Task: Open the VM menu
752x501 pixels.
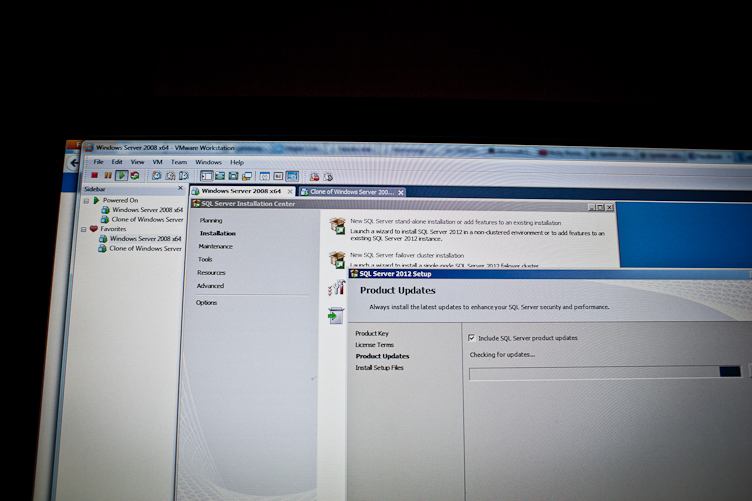Action: (x=158, y=162)
